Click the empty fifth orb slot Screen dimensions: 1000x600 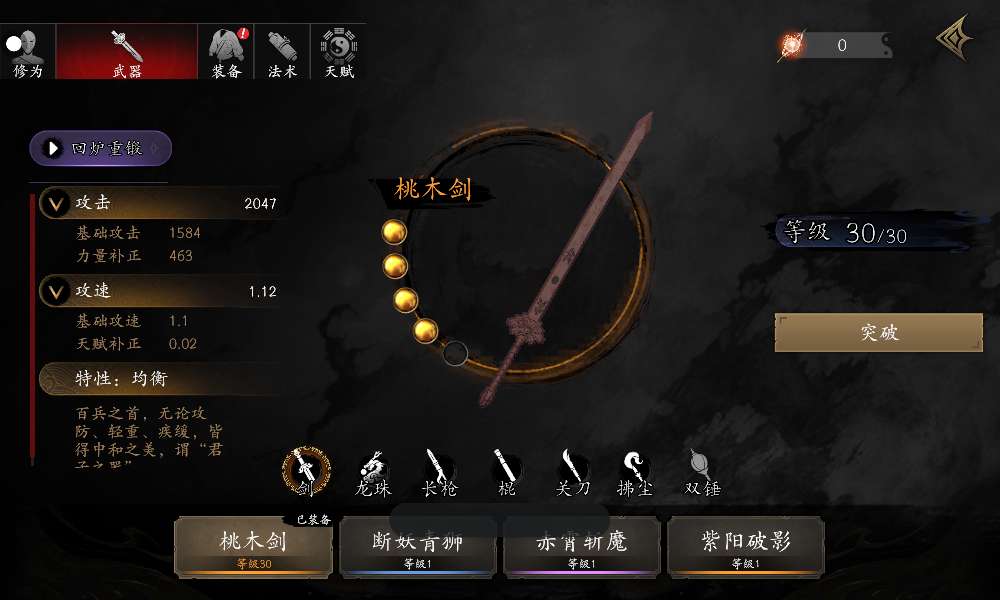455,353
